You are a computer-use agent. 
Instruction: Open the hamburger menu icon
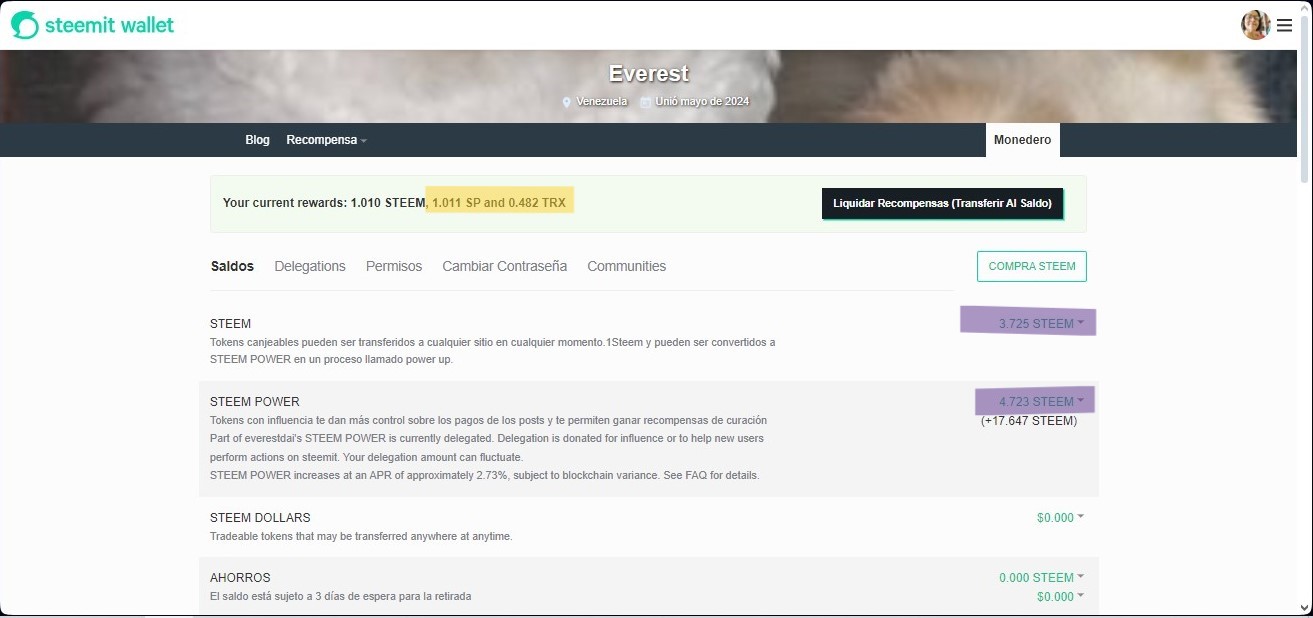pyautogui.click(x=1285, y=25)
